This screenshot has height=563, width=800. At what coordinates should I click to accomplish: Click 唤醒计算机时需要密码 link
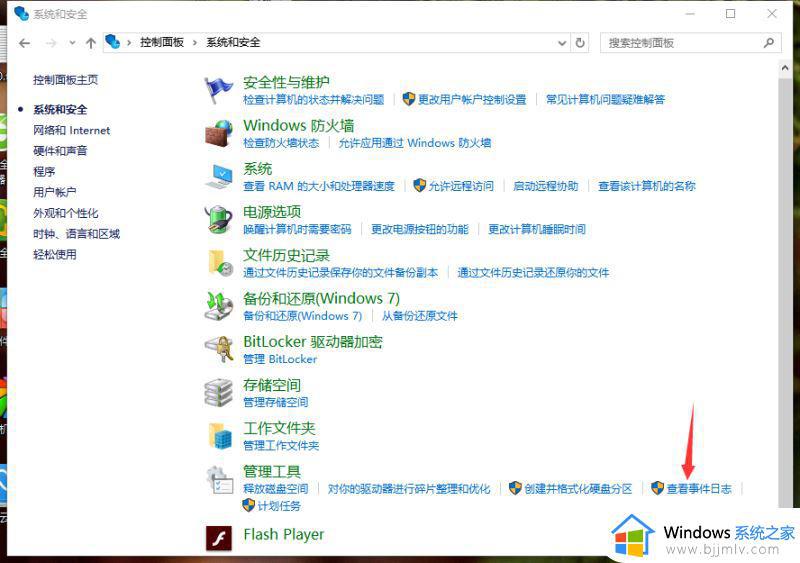tap(297, 229)
